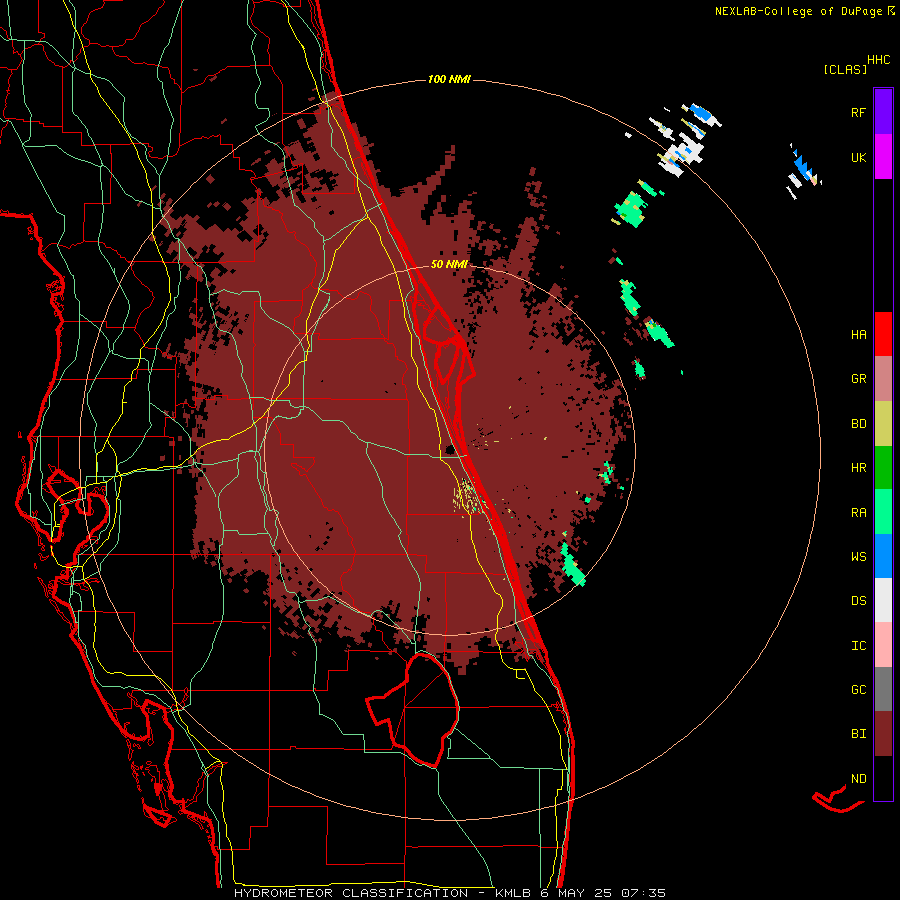
Task: Click the UK magenta legend swatch
Action: 883,157
